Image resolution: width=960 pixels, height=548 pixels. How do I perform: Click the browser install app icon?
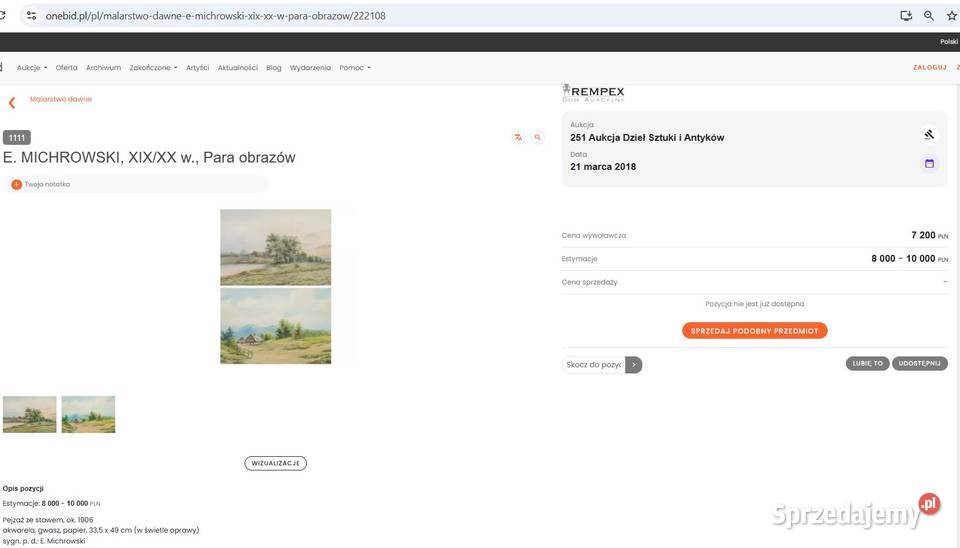tap(906, 16)
